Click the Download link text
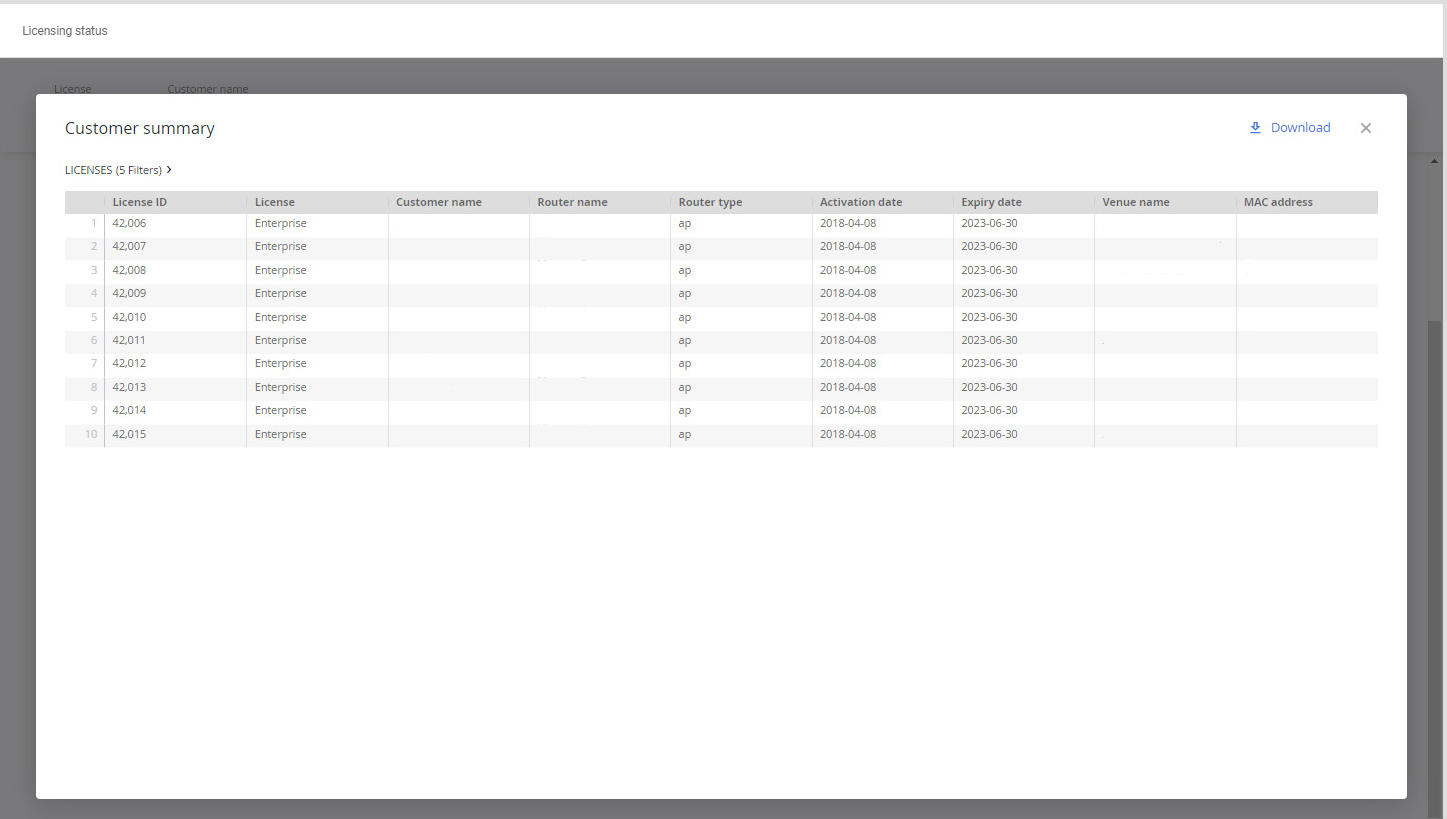Screen dimensions: 1447x819 coord(1300,128)
